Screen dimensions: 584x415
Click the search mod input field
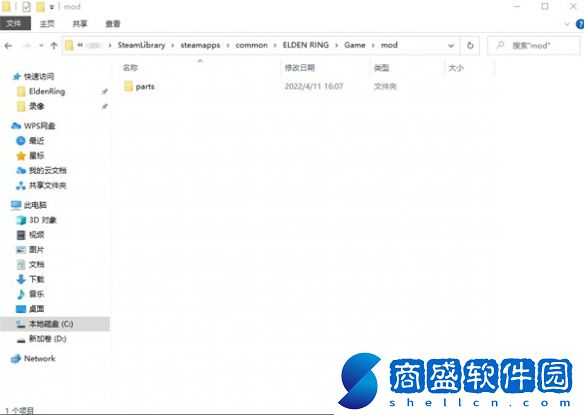point(533,45)
